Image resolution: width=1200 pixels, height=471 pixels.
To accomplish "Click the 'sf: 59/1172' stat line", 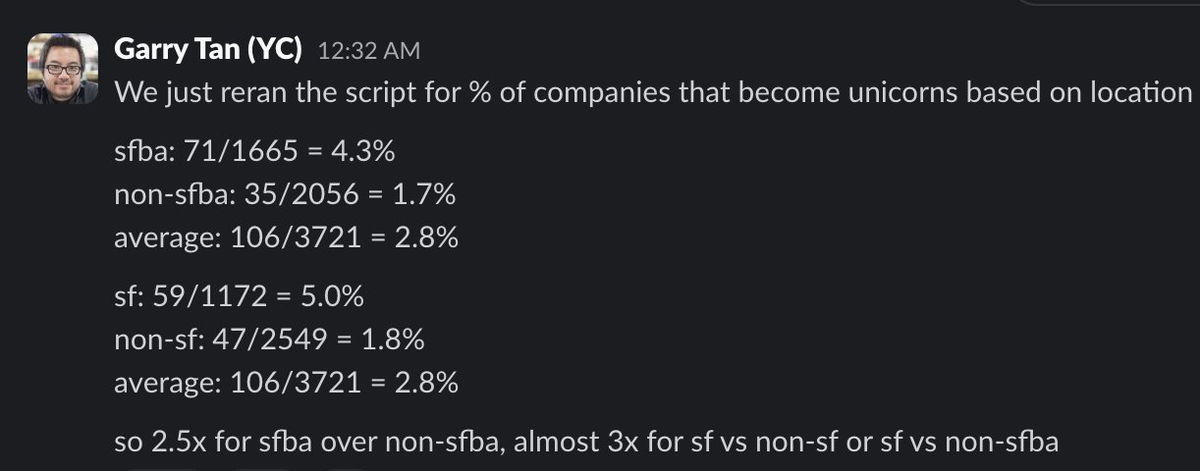I will pyautogui.click(x=191, y=298).
